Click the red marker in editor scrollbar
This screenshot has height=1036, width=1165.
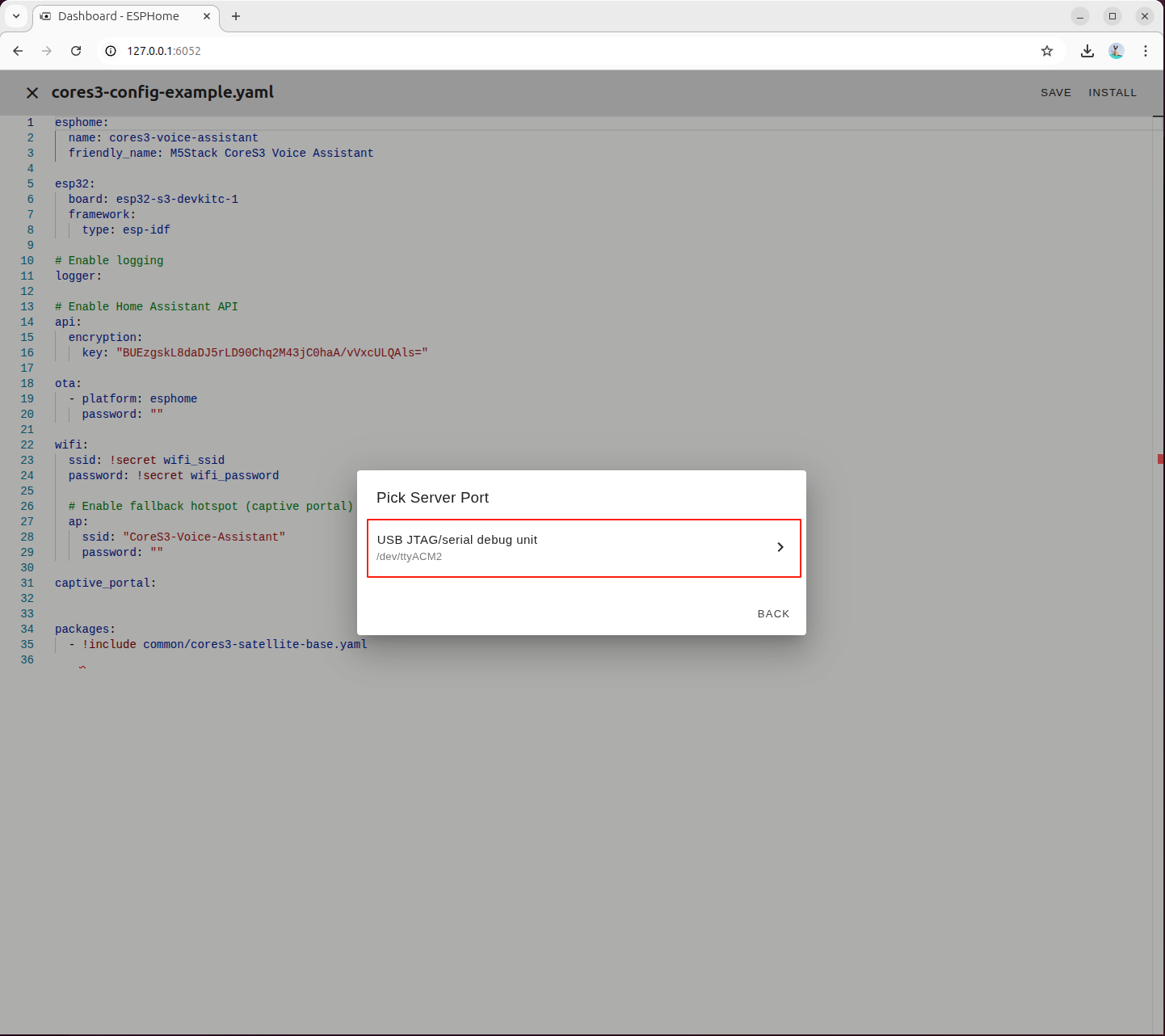(1160, 459)
